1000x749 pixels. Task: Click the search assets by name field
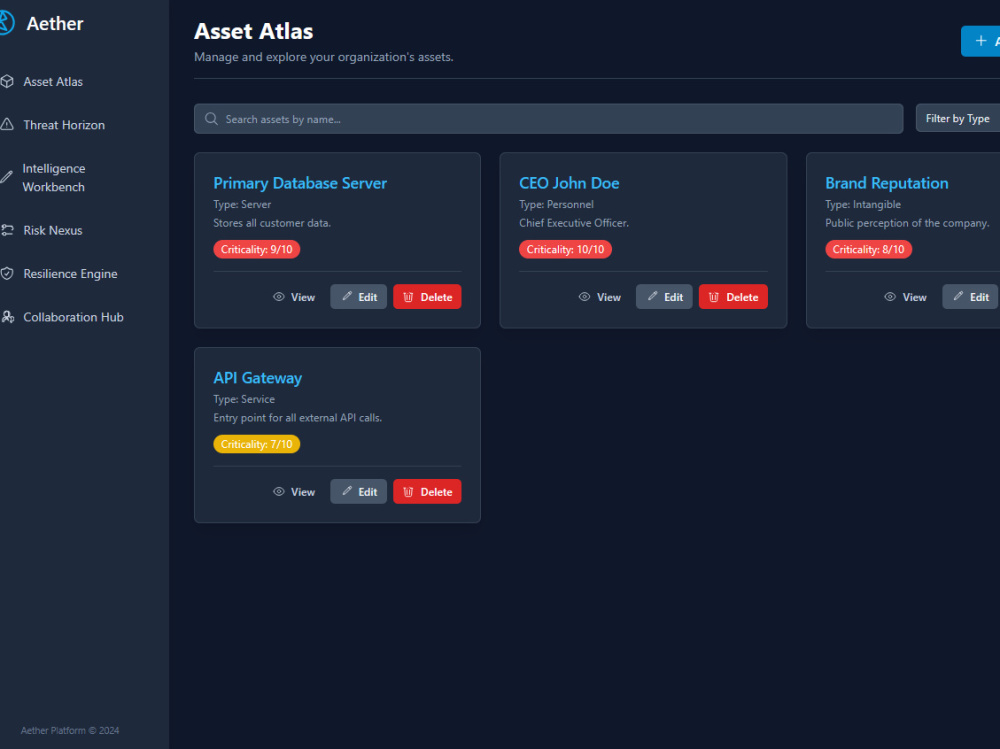[x=548, y=119]
